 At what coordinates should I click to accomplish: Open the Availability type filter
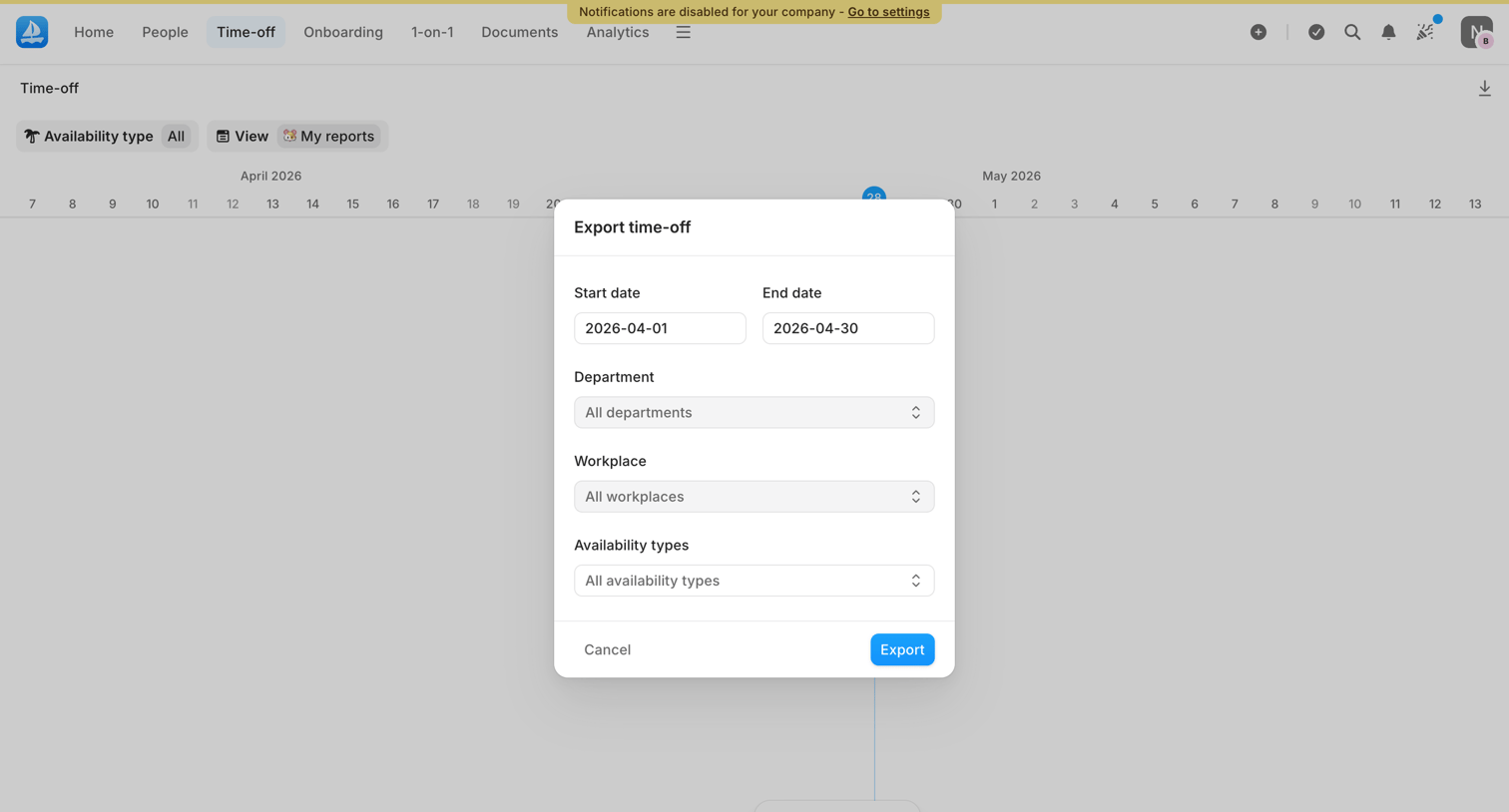[107, 136]
